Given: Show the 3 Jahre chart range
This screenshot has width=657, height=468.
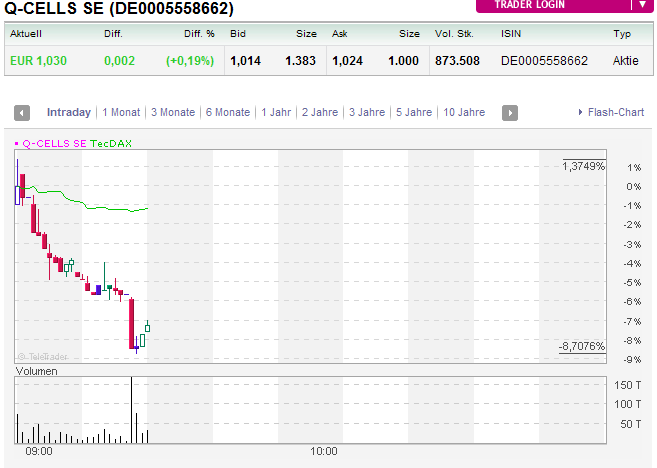Looking at the screenshot, I should tap(367, 112).
